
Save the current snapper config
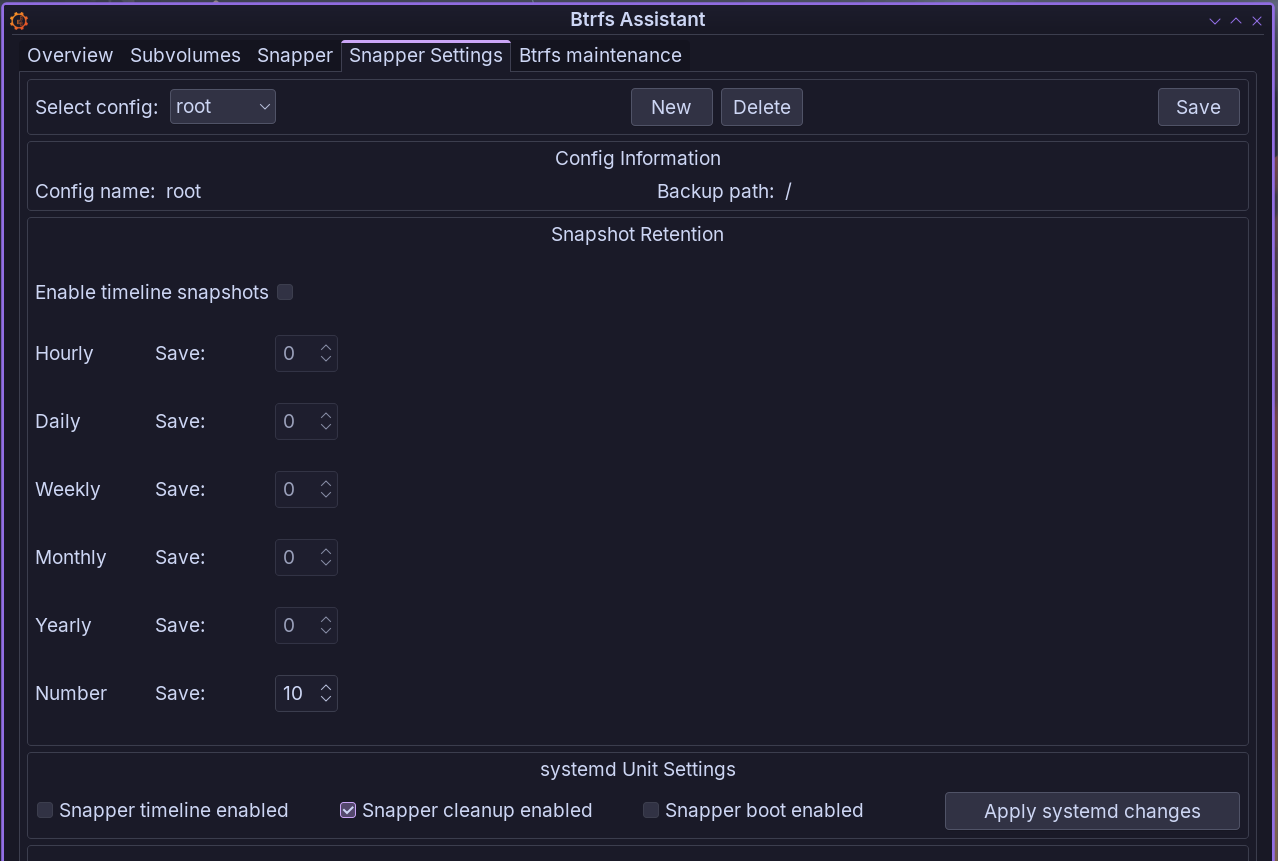[1198, 107]
